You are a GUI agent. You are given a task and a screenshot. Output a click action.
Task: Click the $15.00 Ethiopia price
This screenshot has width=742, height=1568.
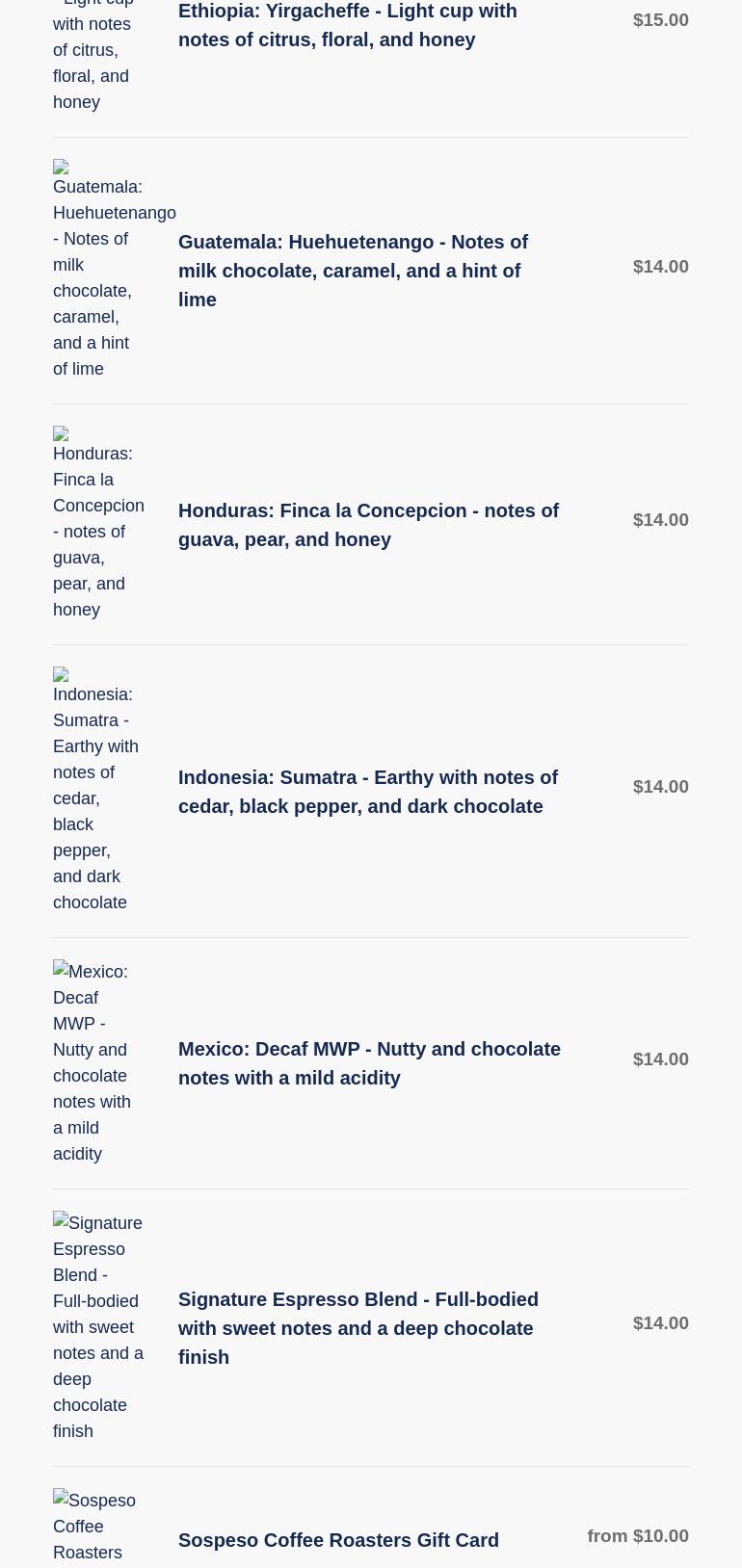(660, 20)
